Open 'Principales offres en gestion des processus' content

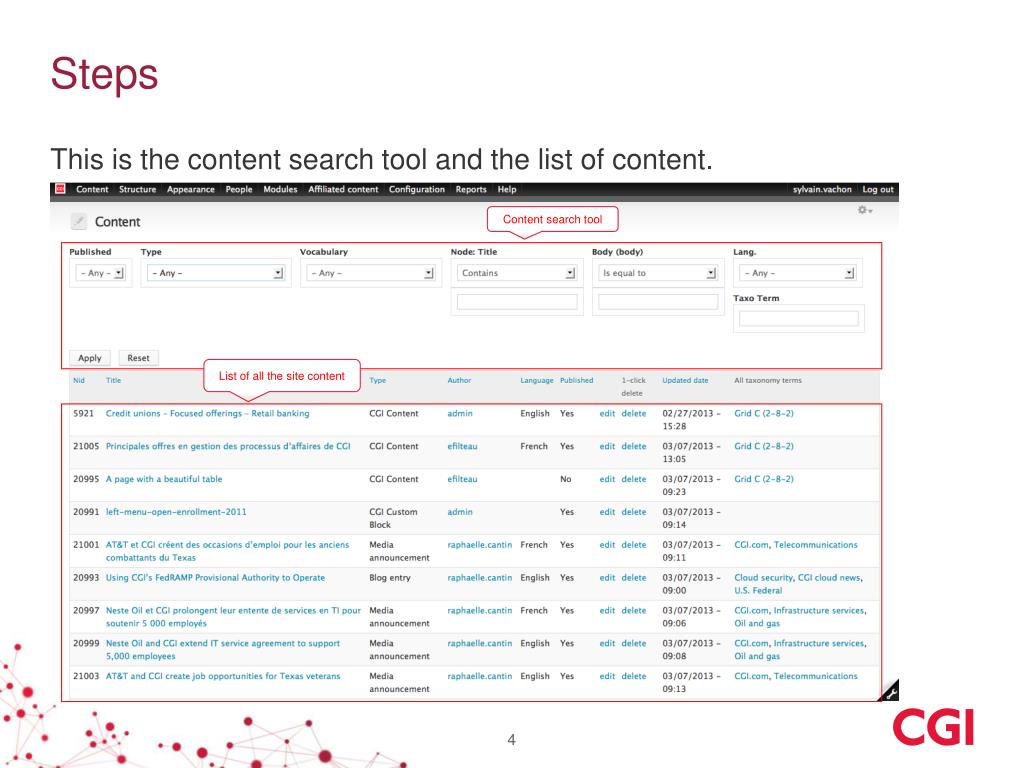pos(228,446)
